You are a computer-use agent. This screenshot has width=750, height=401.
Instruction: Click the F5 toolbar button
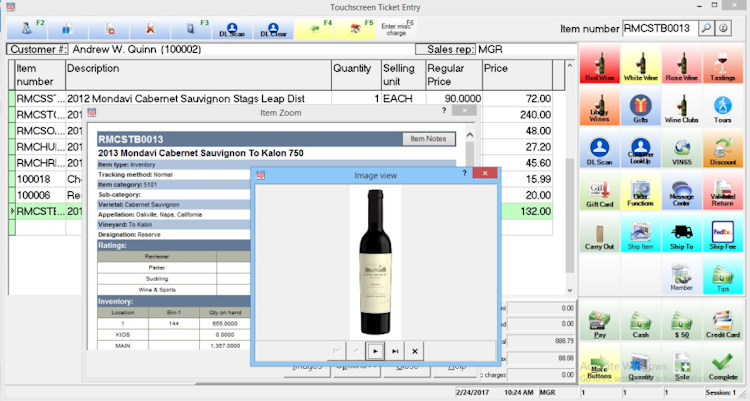coord(355,29)
